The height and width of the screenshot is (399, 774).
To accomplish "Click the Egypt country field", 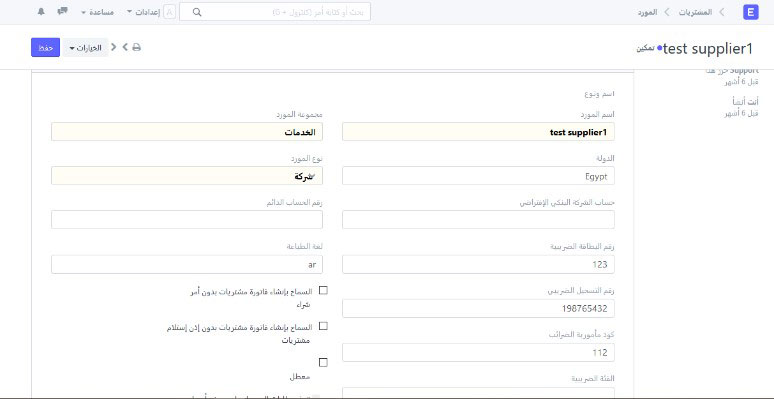I will click(x=478, y=176).
